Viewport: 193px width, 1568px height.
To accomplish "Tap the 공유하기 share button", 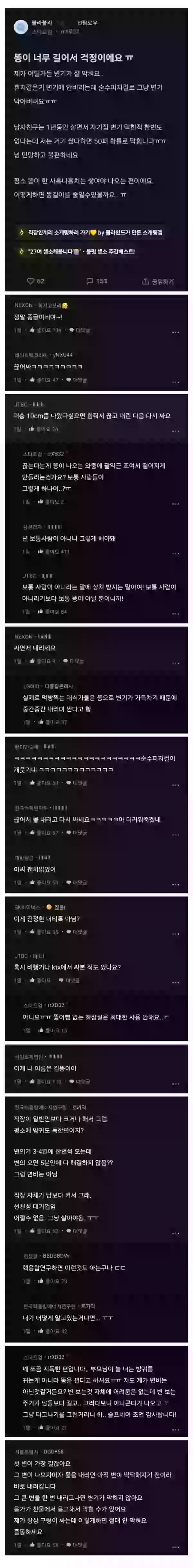I will 158,281.
